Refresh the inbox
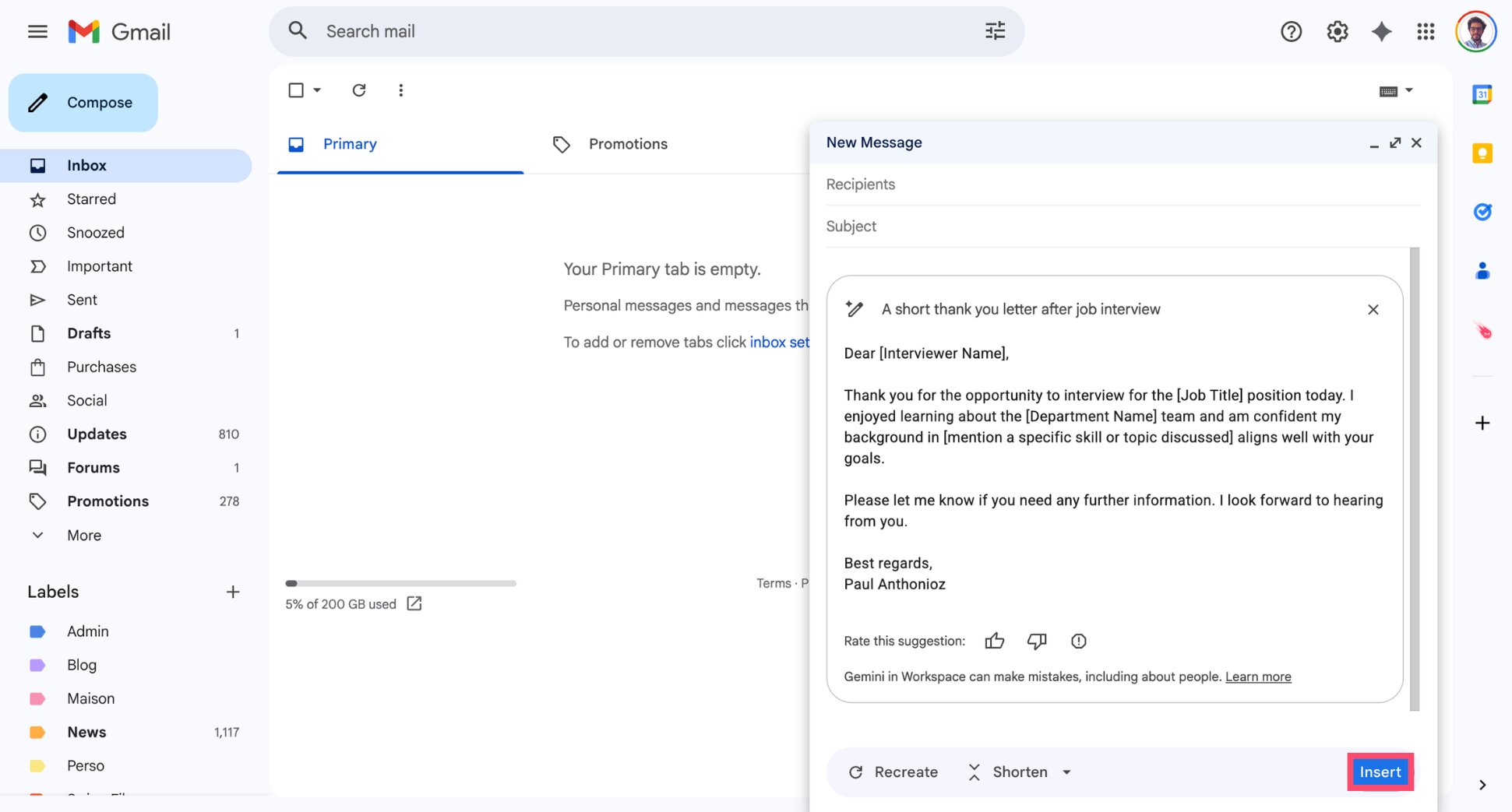This screenshot has width=1512, height=812. click(x=359, y=90)
